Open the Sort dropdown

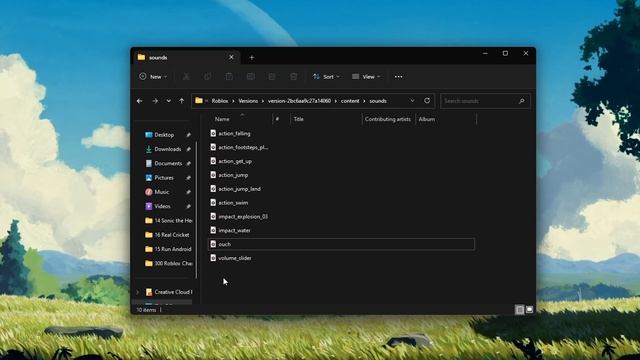pos(326,77)
